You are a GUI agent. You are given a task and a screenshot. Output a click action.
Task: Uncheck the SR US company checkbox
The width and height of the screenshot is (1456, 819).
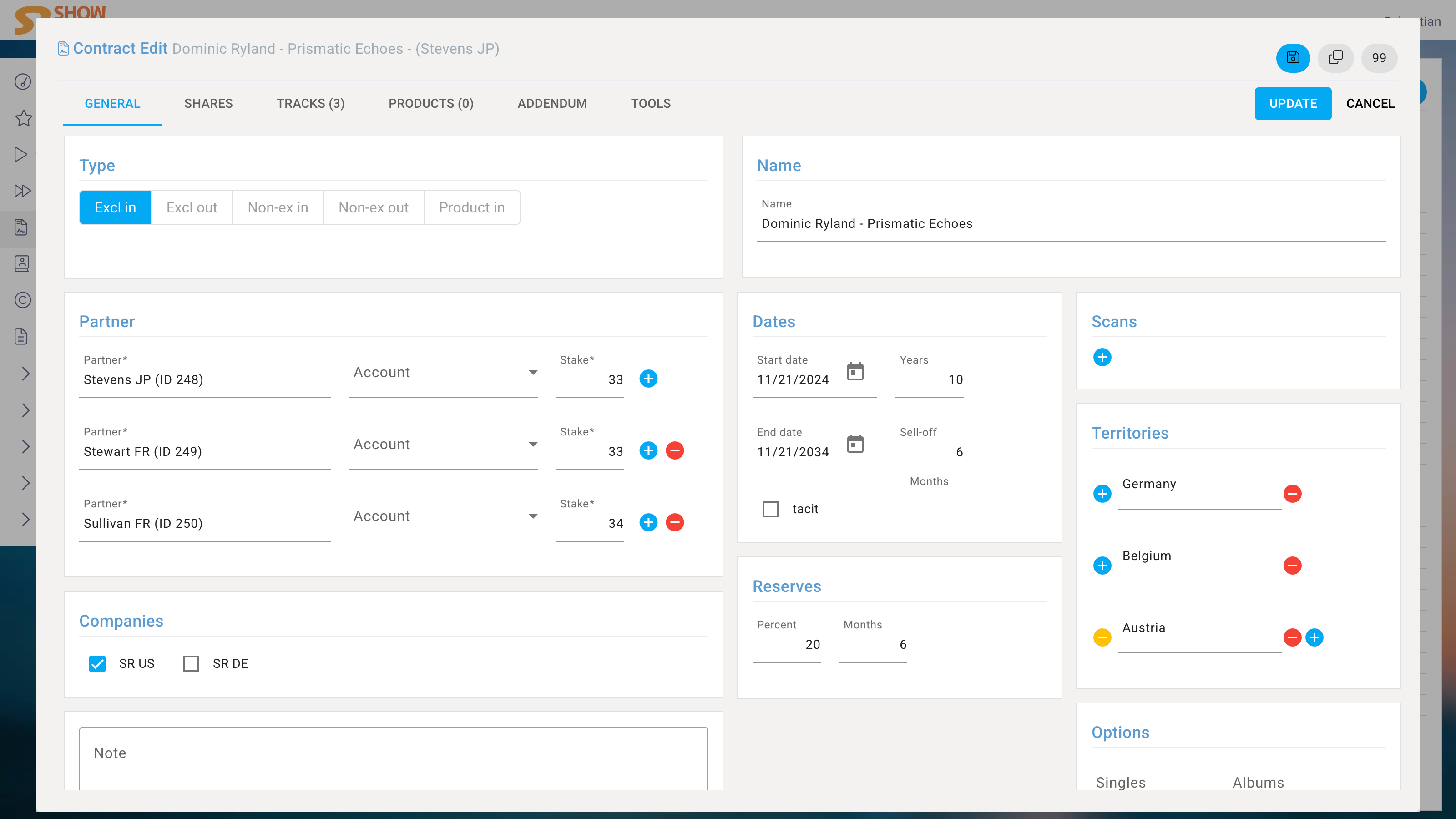click(x=97, y=663)
